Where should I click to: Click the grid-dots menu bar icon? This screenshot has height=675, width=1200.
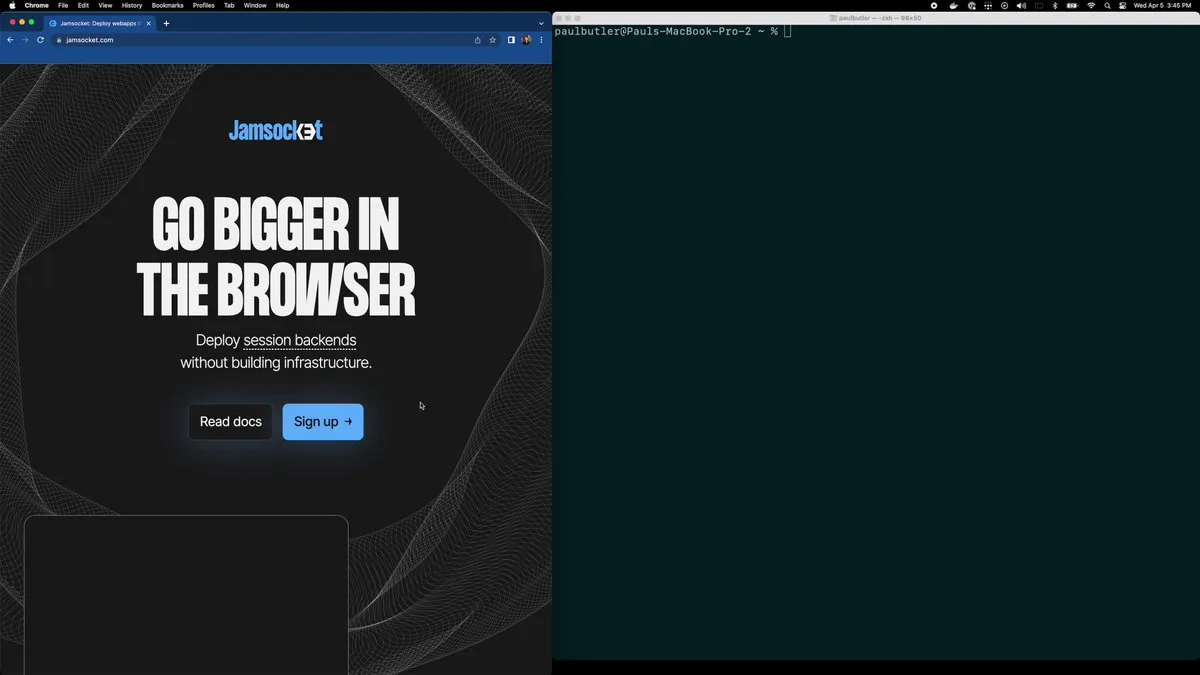pos(988,5)
